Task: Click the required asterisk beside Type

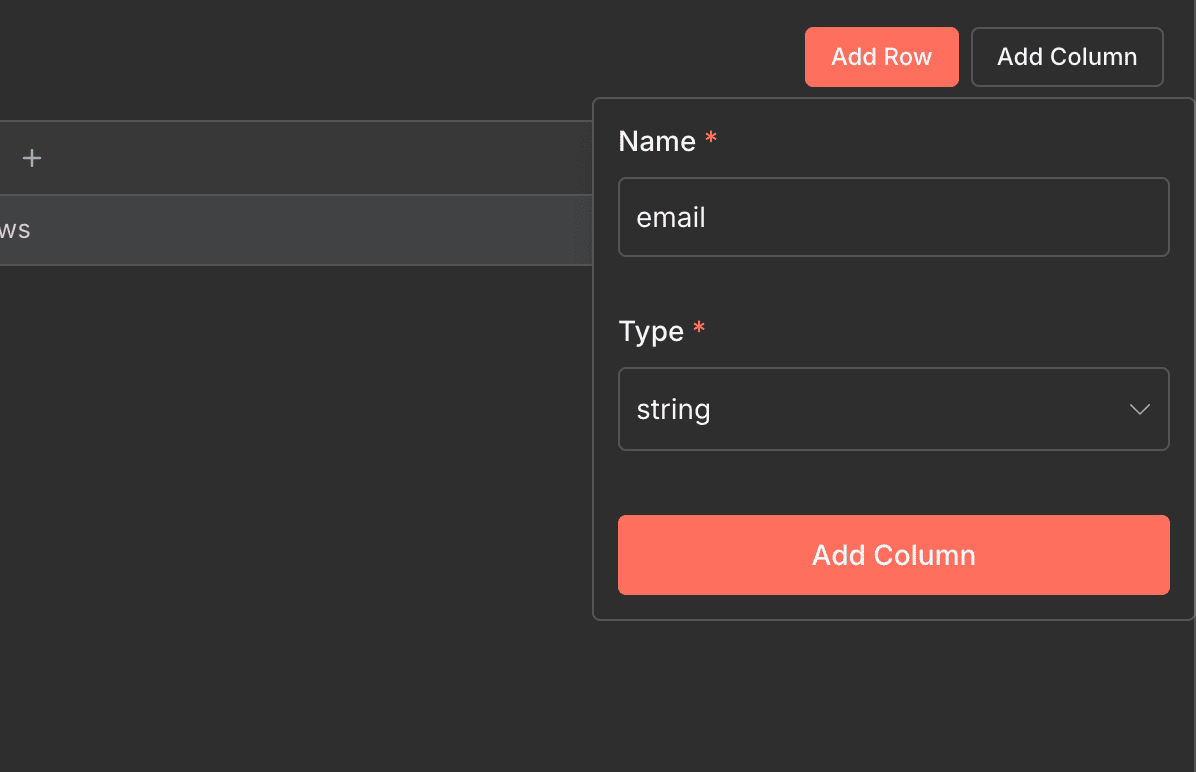Action: (x=698, y=331)
